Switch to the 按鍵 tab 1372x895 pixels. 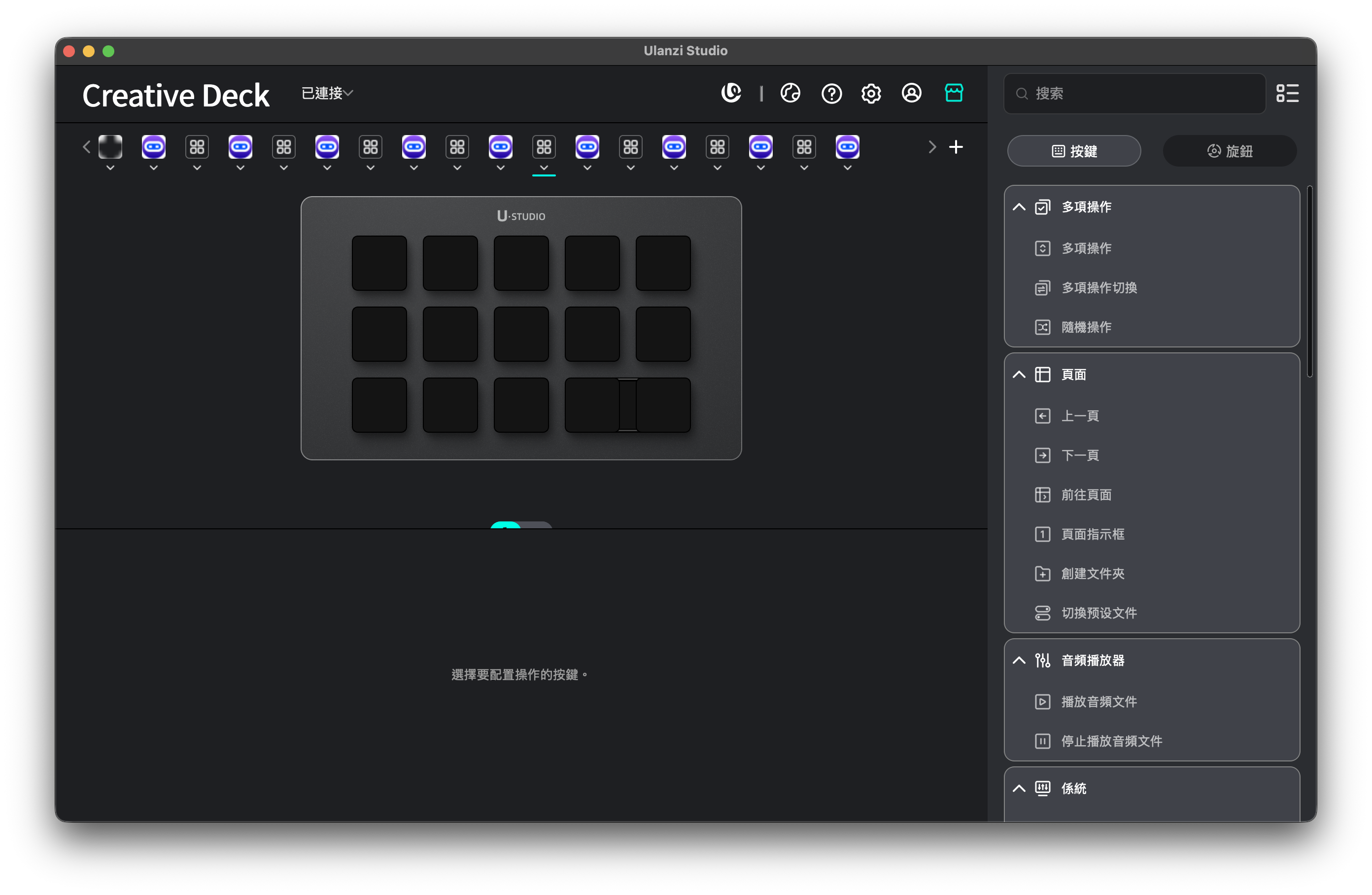pyautogui.click(x=1073, y=151)
